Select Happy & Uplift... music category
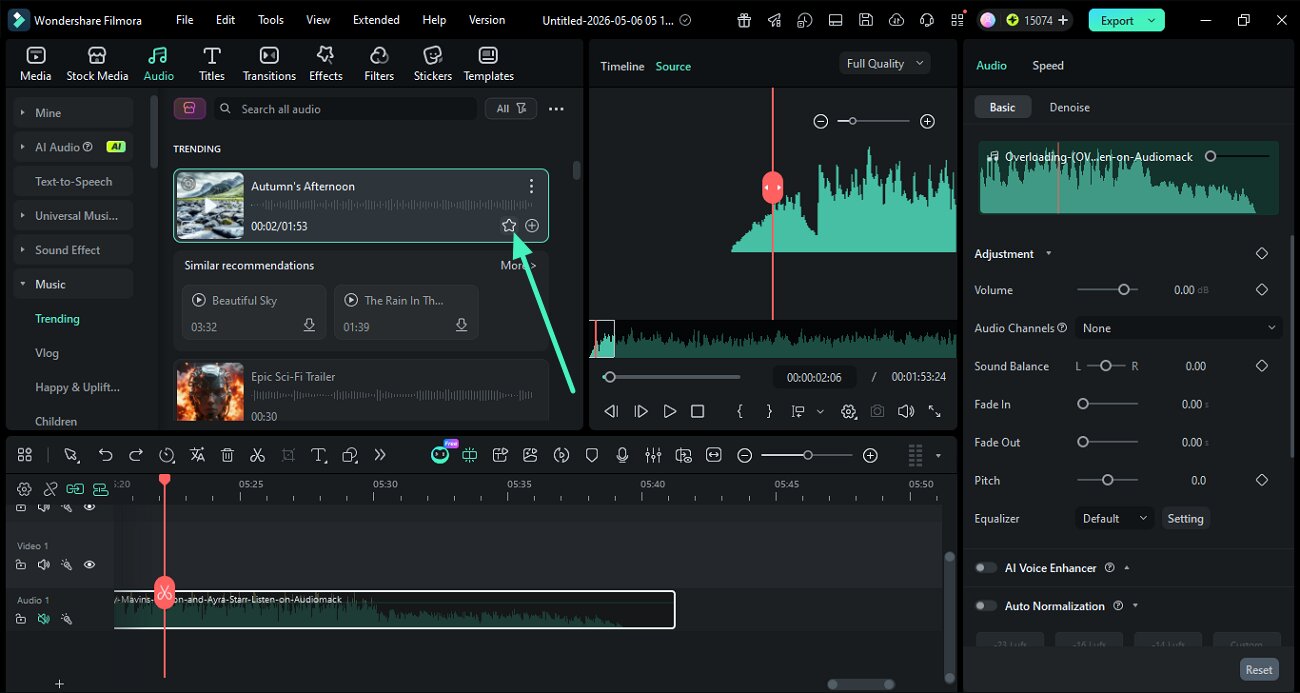Screen dimensions: 1300x693 (77, 387)
